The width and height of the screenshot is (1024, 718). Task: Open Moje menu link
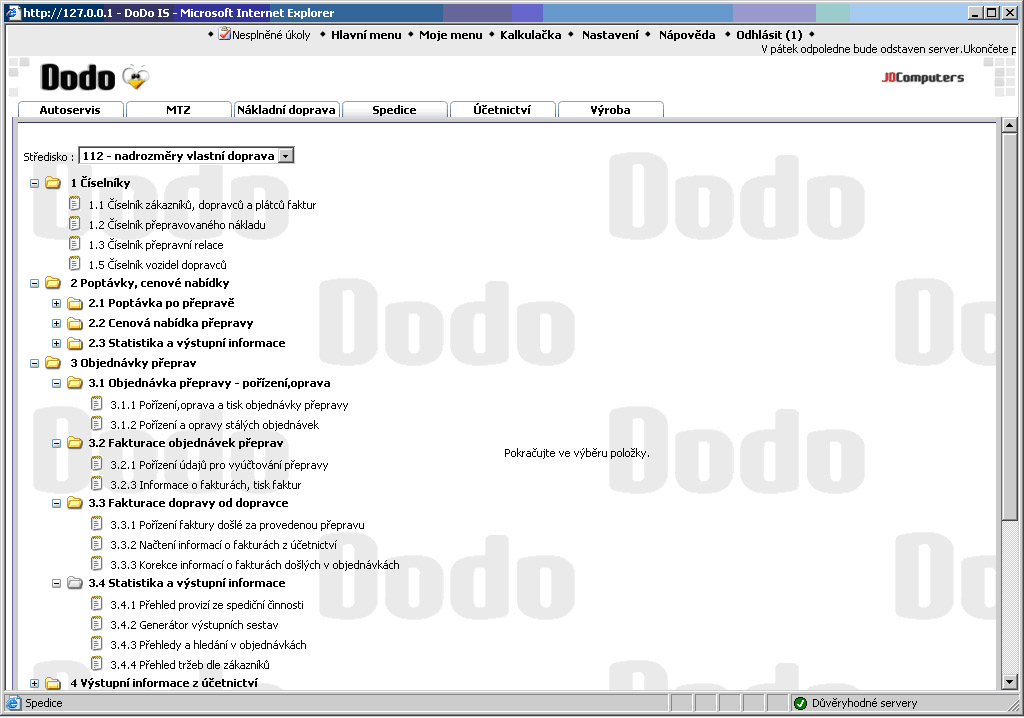451,35
